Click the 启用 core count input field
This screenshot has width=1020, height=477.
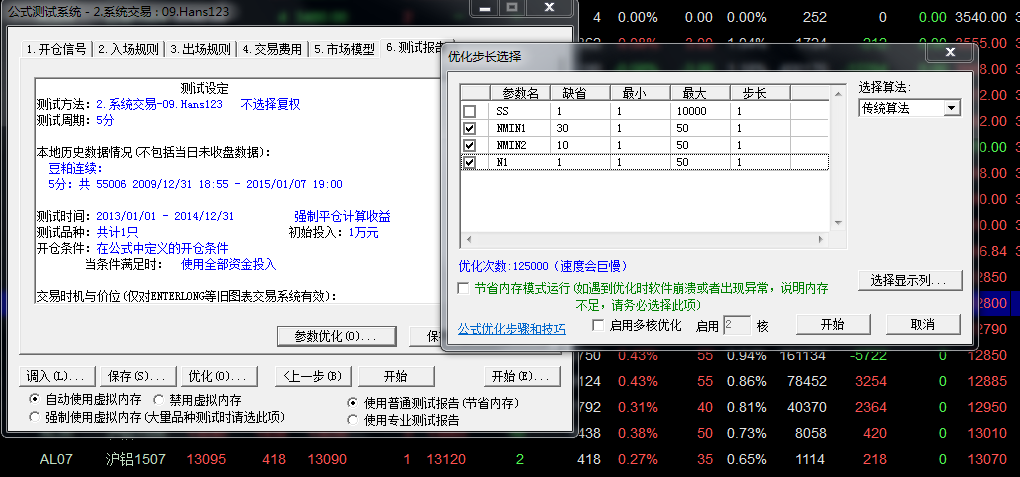pos(736,325)
